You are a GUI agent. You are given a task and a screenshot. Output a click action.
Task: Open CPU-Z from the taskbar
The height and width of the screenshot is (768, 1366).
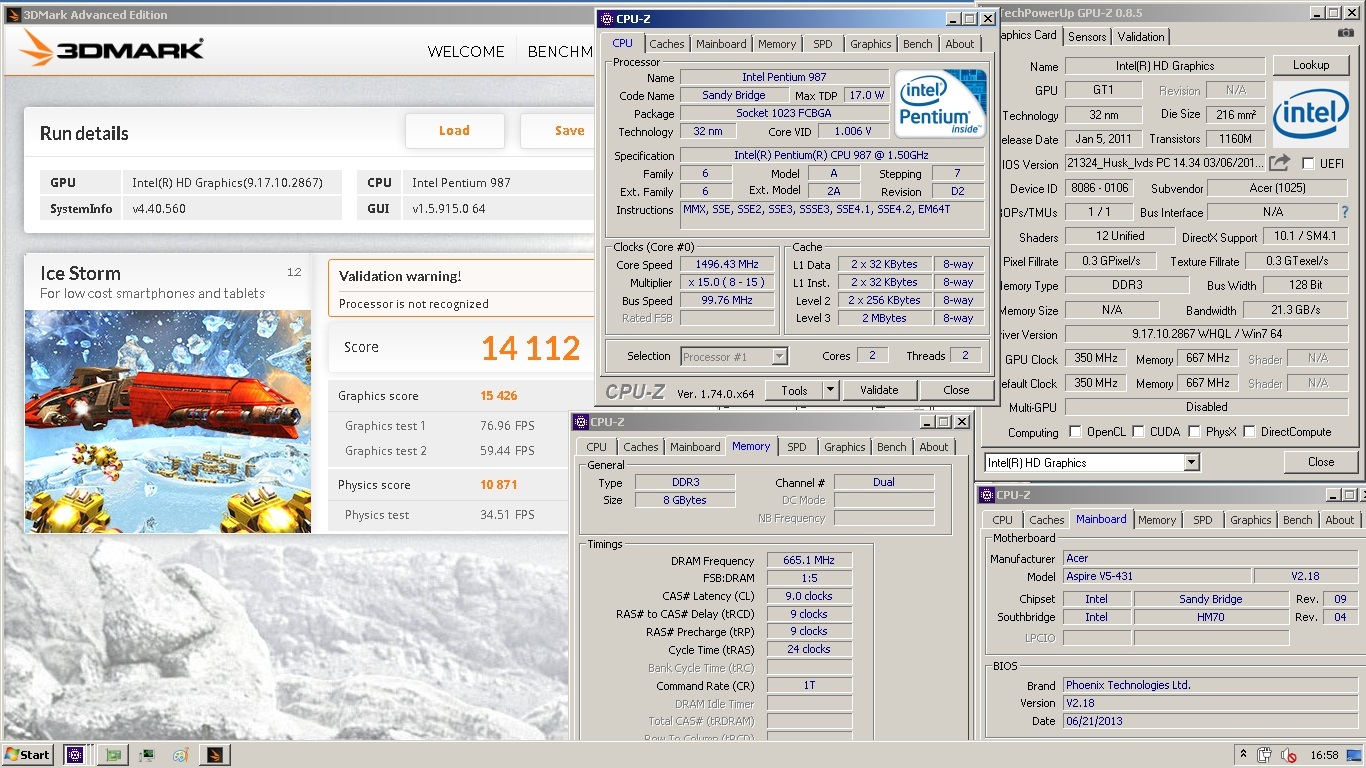(x=74, y=755)
